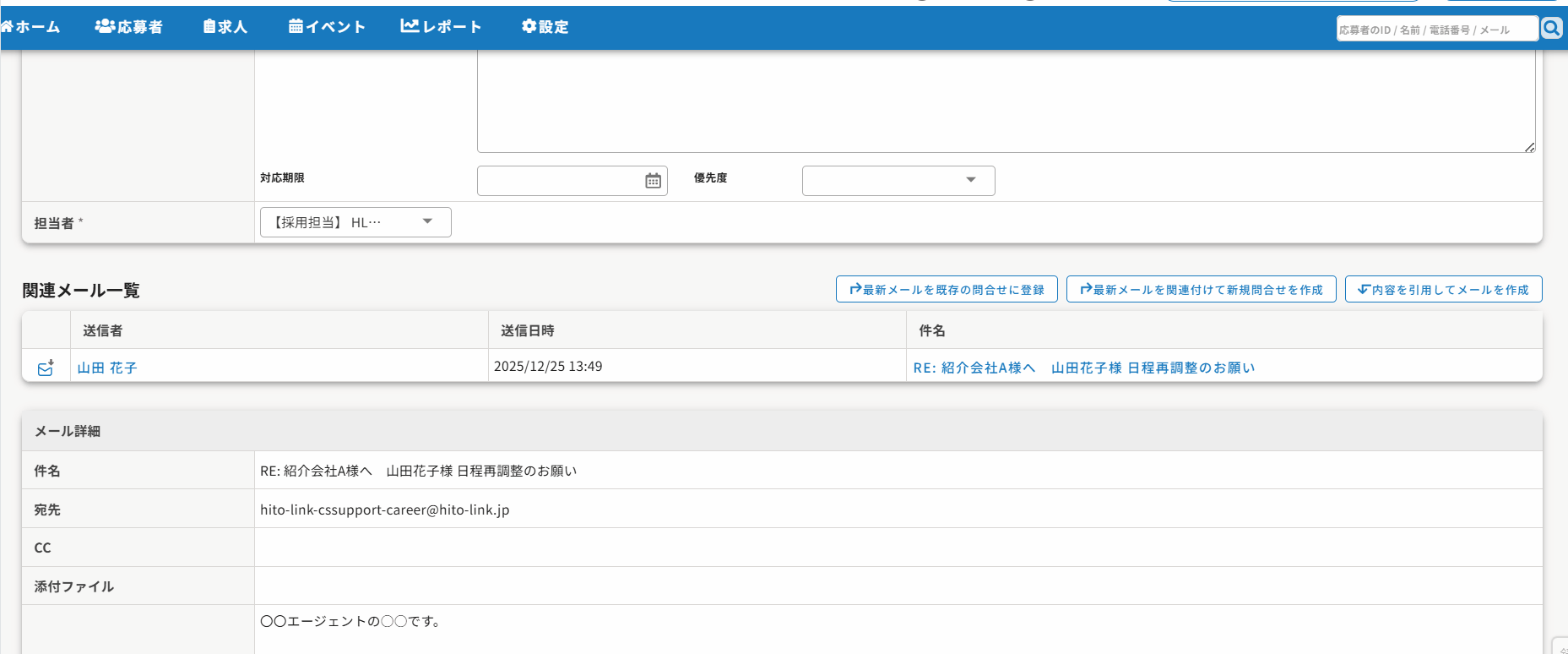
Task: Click inside the large text area
Action: [x=1005, y=101]
